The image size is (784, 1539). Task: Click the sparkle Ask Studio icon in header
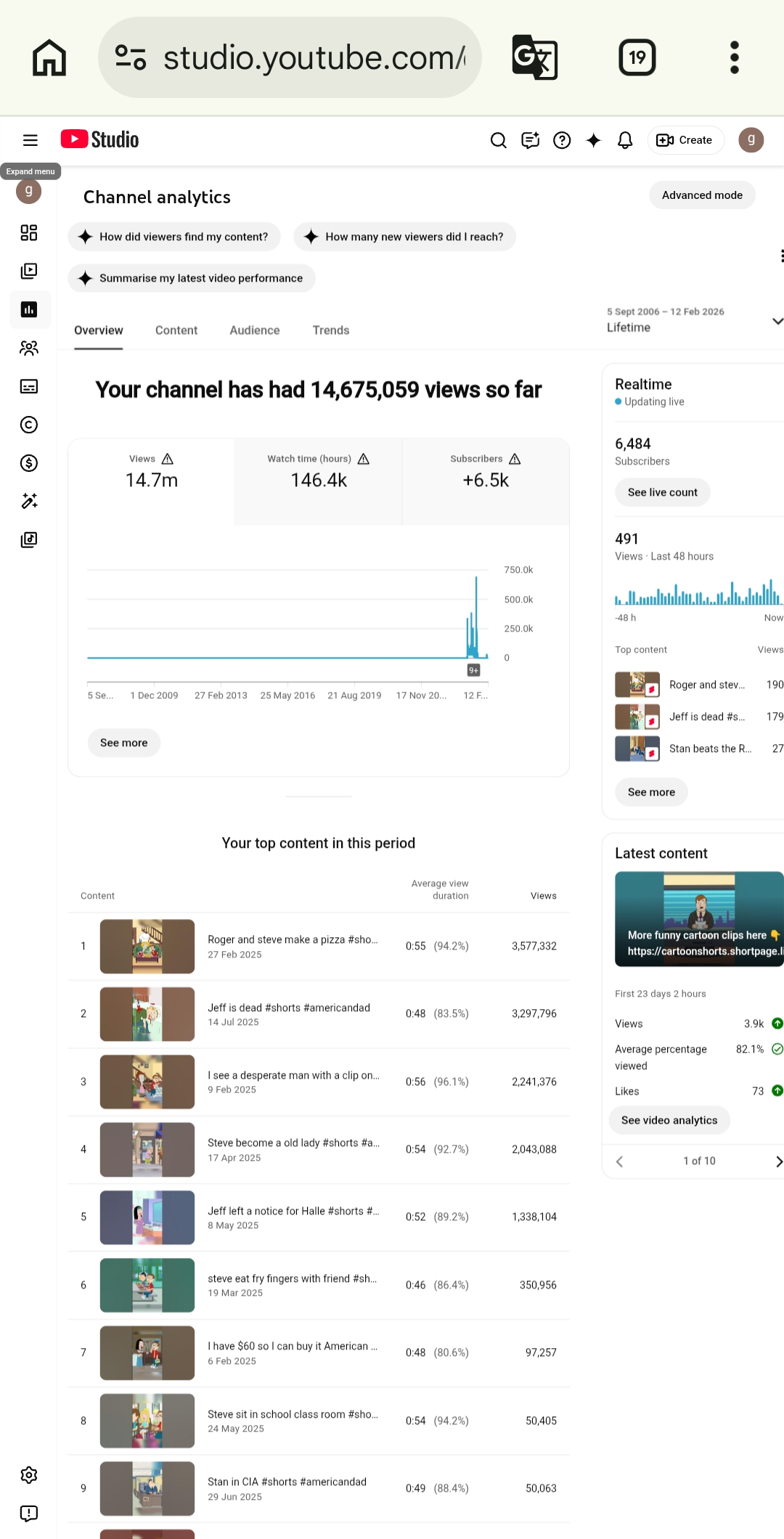[x=594, y=140]
